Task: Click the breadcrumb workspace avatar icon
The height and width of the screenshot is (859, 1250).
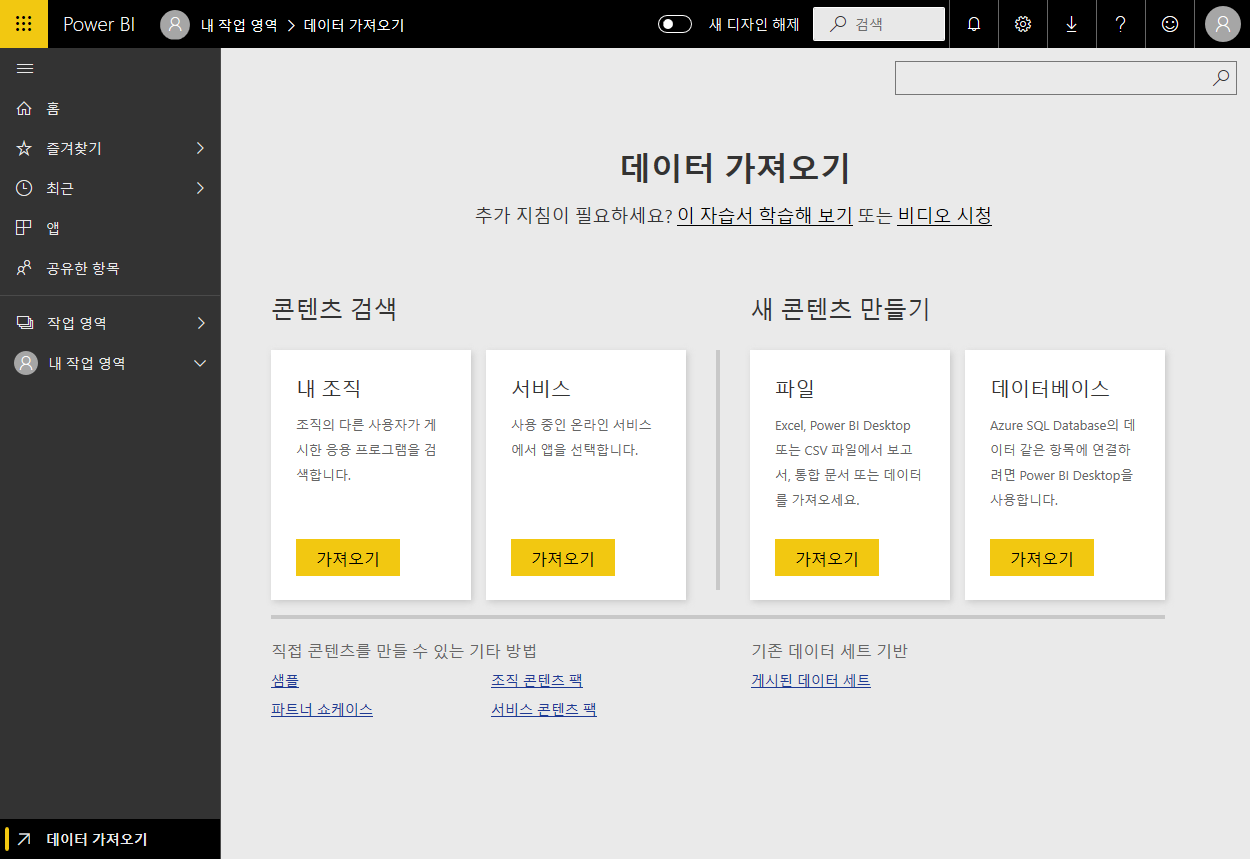Action: point(175,25)
